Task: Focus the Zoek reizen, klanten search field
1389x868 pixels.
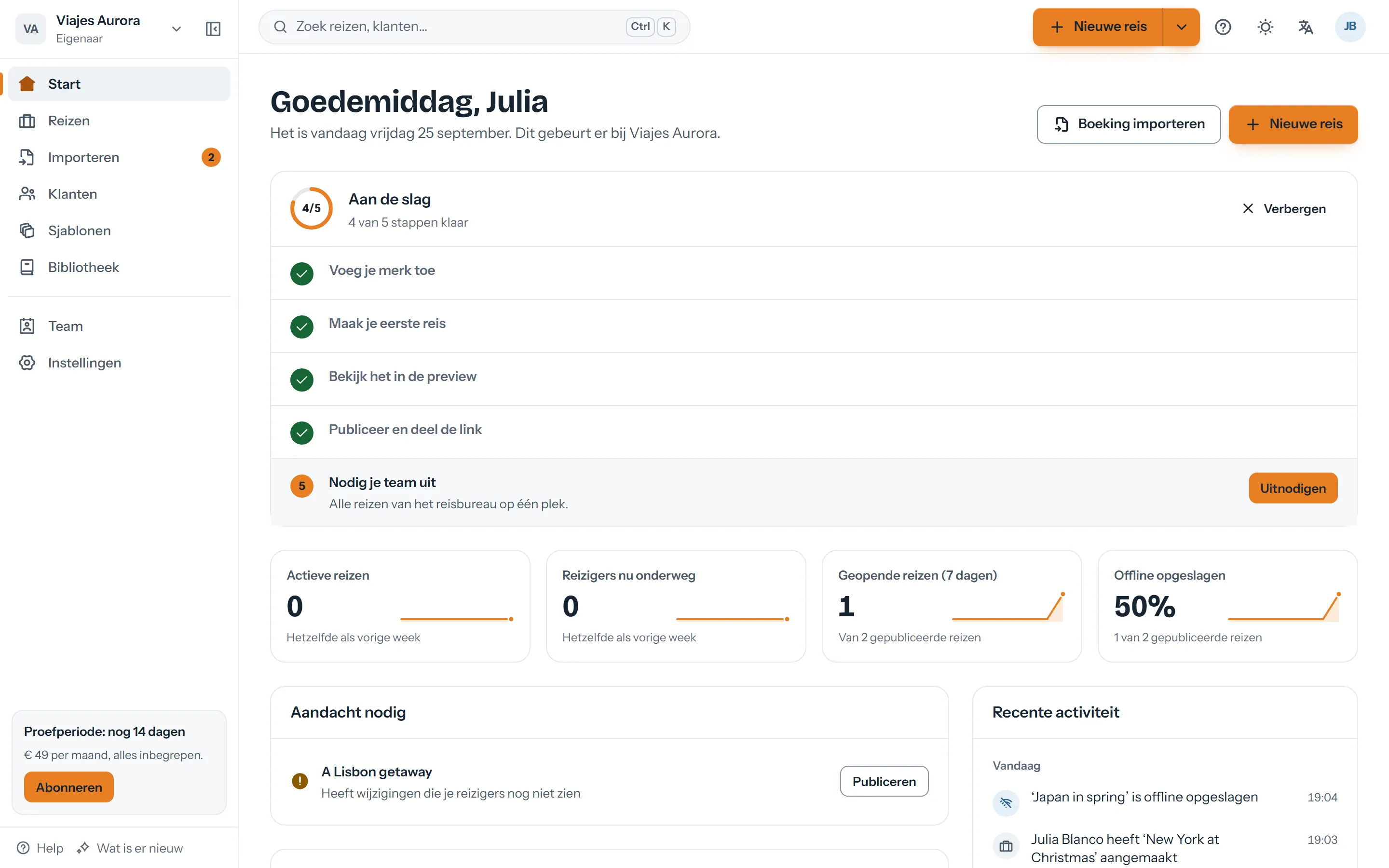Action: (x=474, y=27)
